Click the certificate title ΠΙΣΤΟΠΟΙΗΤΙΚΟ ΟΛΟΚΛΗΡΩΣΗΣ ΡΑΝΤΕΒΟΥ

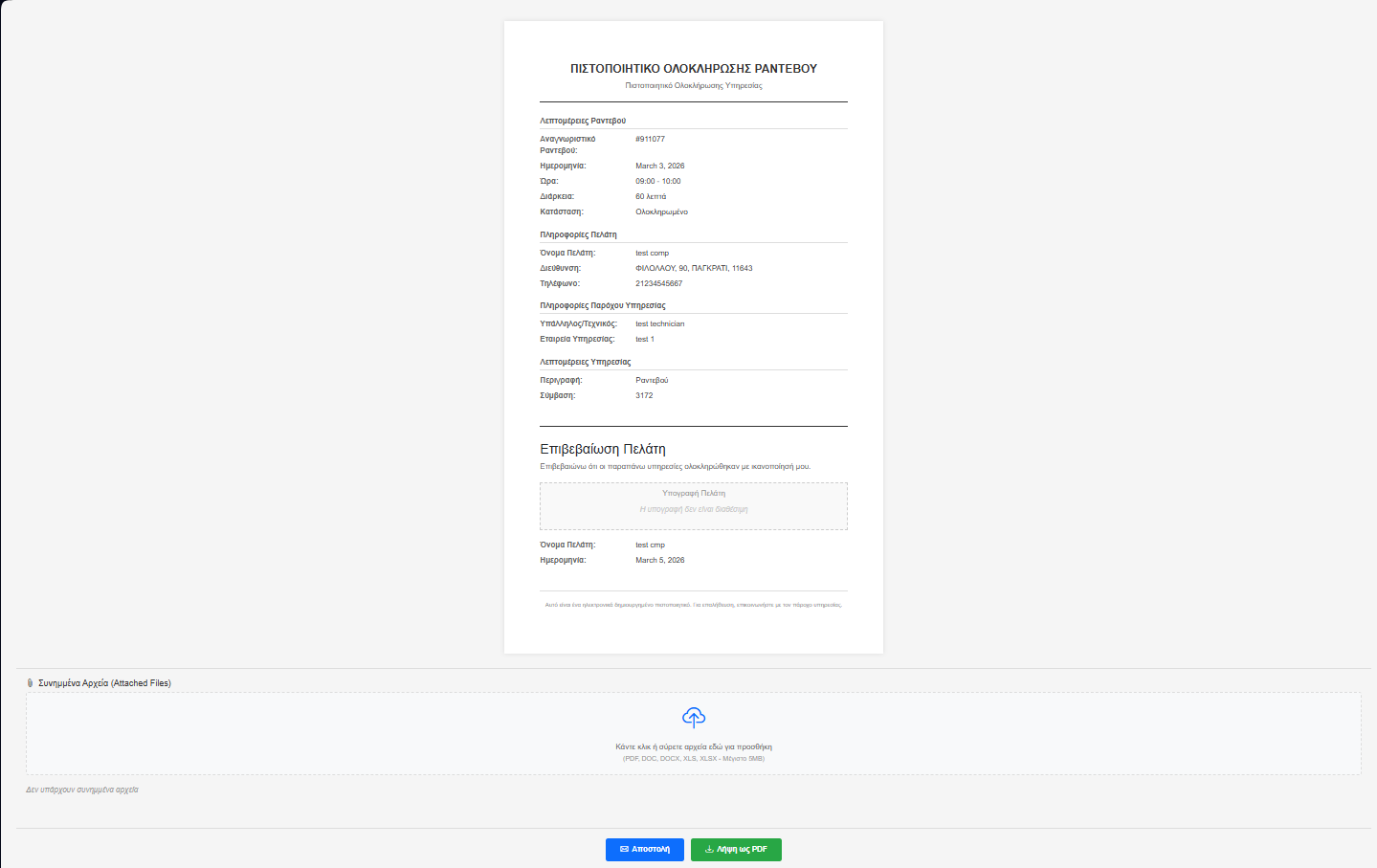(x=693, y=69)
